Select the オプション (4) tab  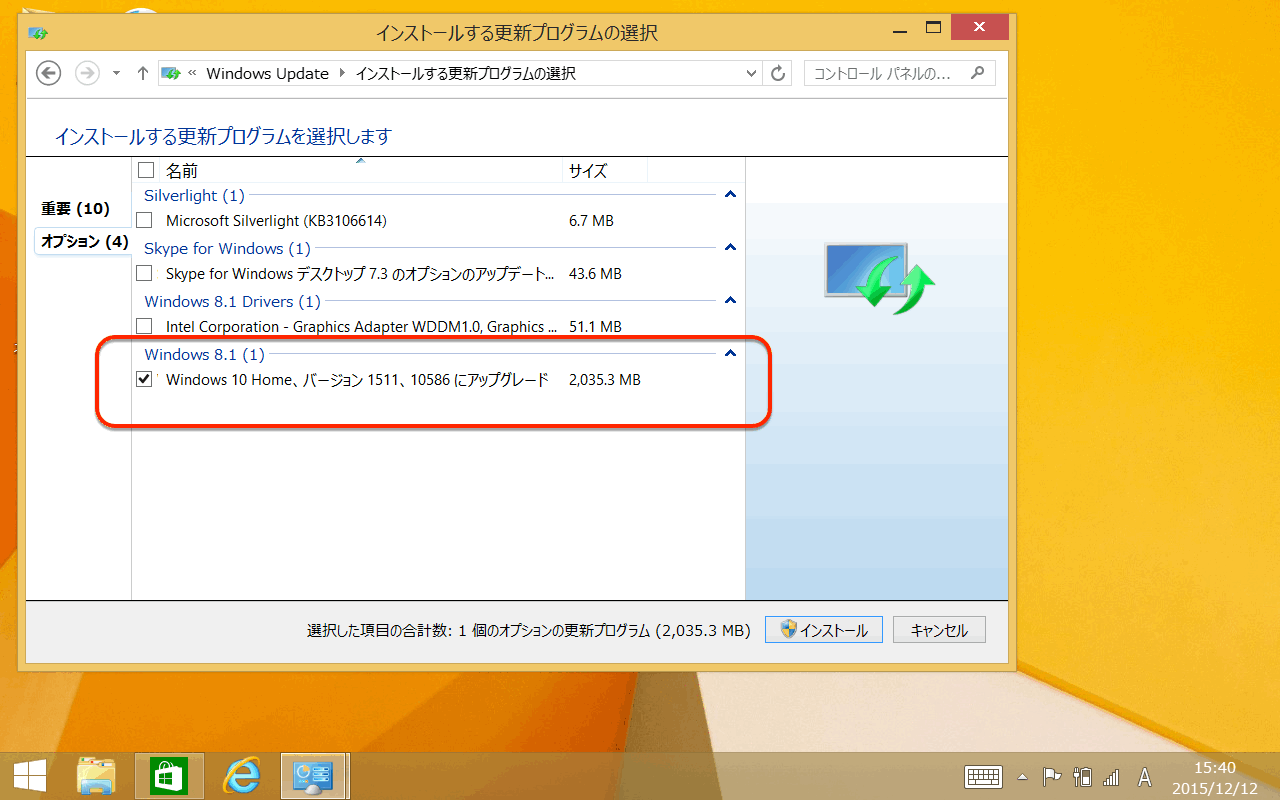[x=84, y=241]
